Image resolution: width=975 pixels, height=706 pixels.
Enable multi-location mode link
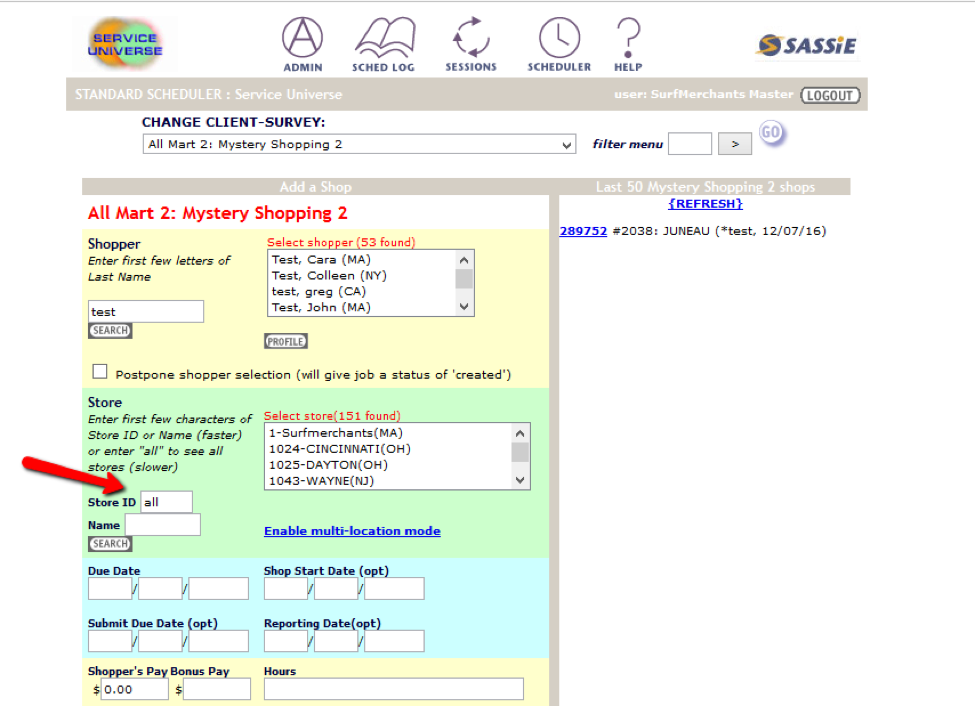(x=352, y=531)
